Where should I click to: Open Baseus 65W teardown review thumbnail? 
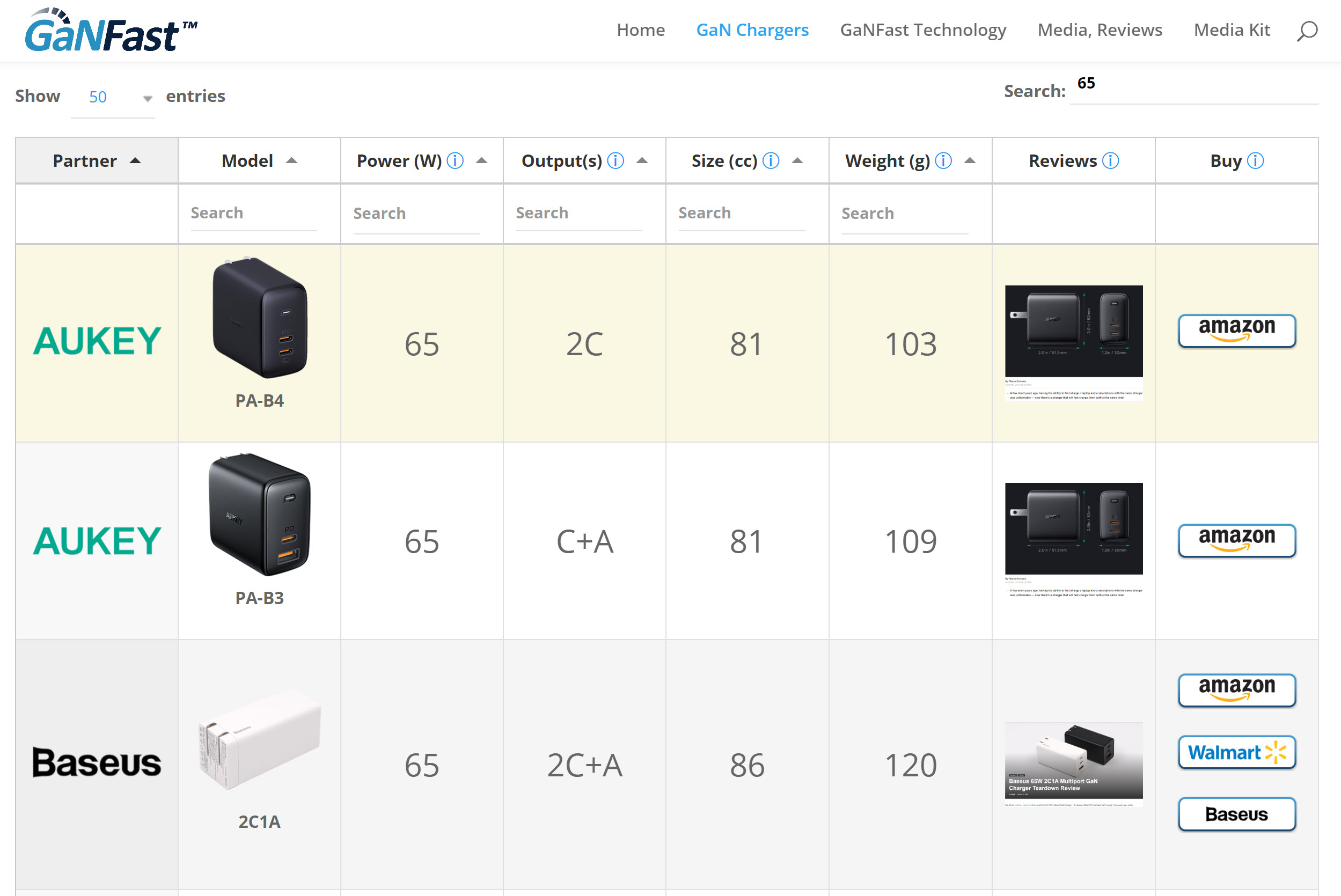point(1074,765)
